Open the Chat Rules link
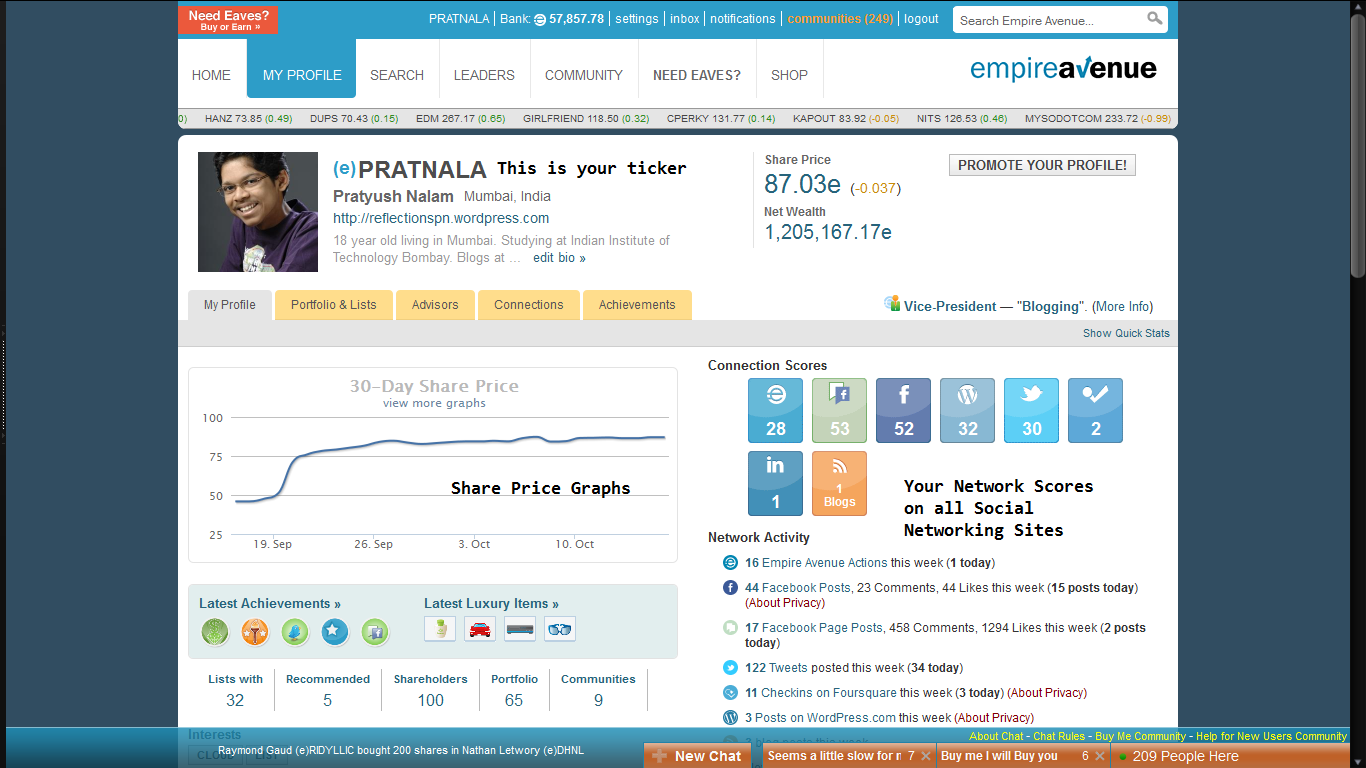This screenshot has height=768, width=1366. pyautogui.click(x=1059, y=736)
